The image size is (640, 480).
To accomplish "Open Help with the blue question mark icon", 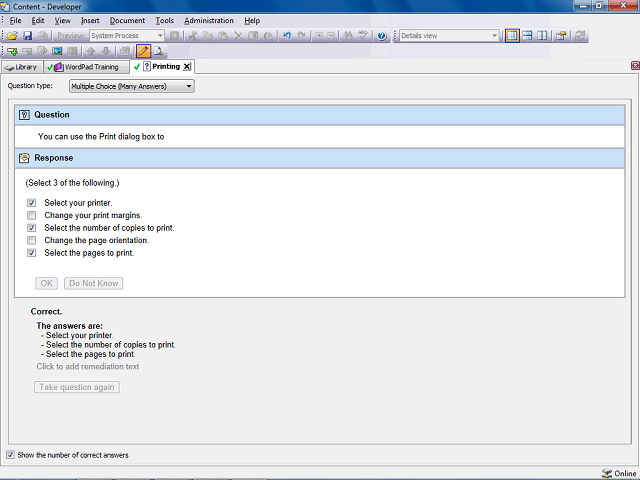I will coord(382,36).
